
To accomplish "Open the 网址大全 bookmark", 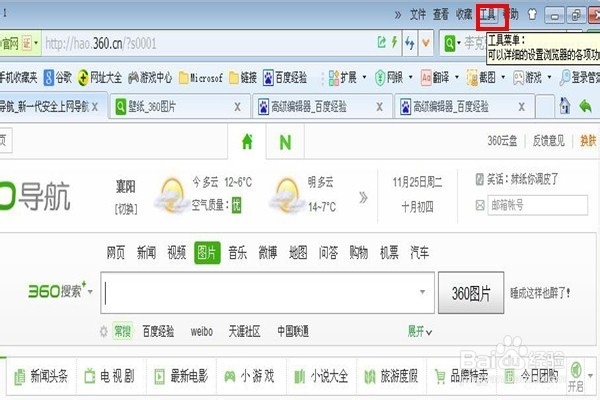I will [x=100, y=78].
